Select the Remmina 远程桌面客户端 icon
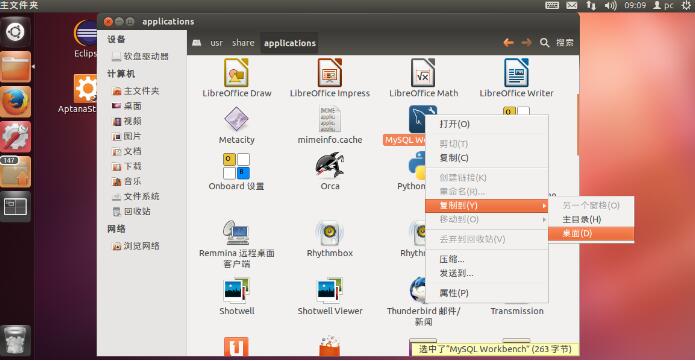This screenshot has height=361, width=695. click(x=236, y=232)
